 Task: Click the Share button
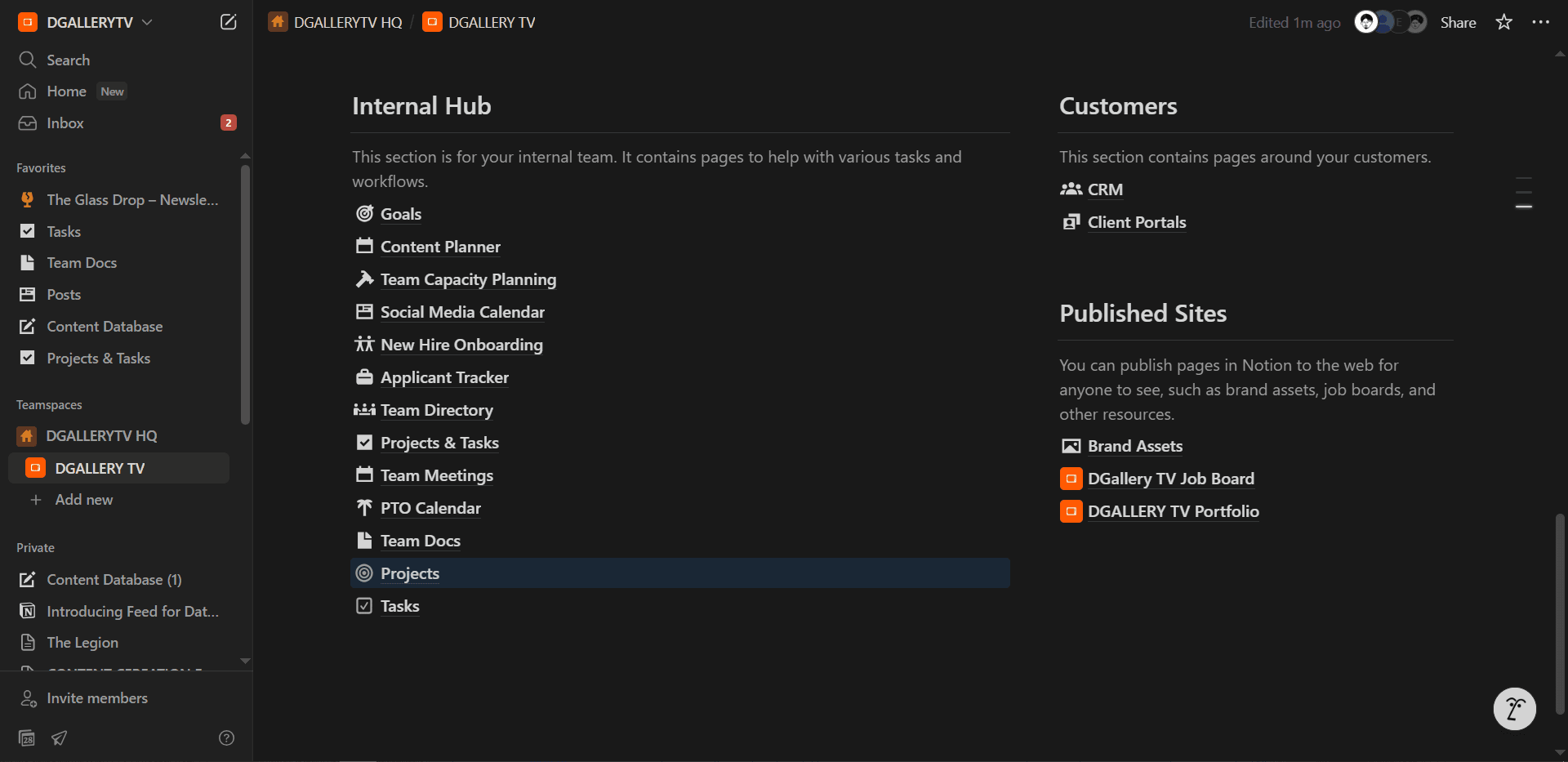[x=1458, y=22]
